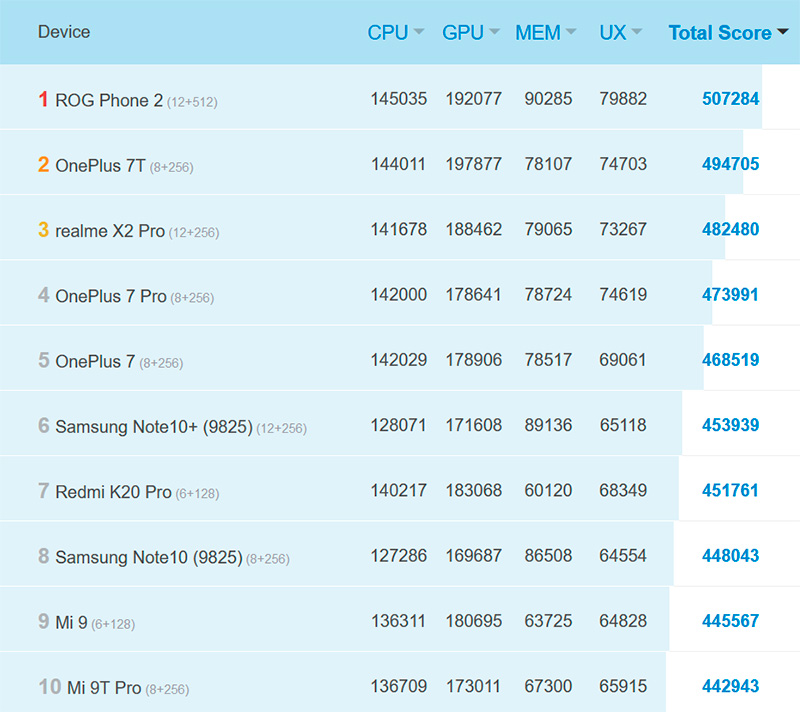Click the Total Score sort arrow
Image resolution: width=800 pixels, height=712 pixels.
click(782, 33)
